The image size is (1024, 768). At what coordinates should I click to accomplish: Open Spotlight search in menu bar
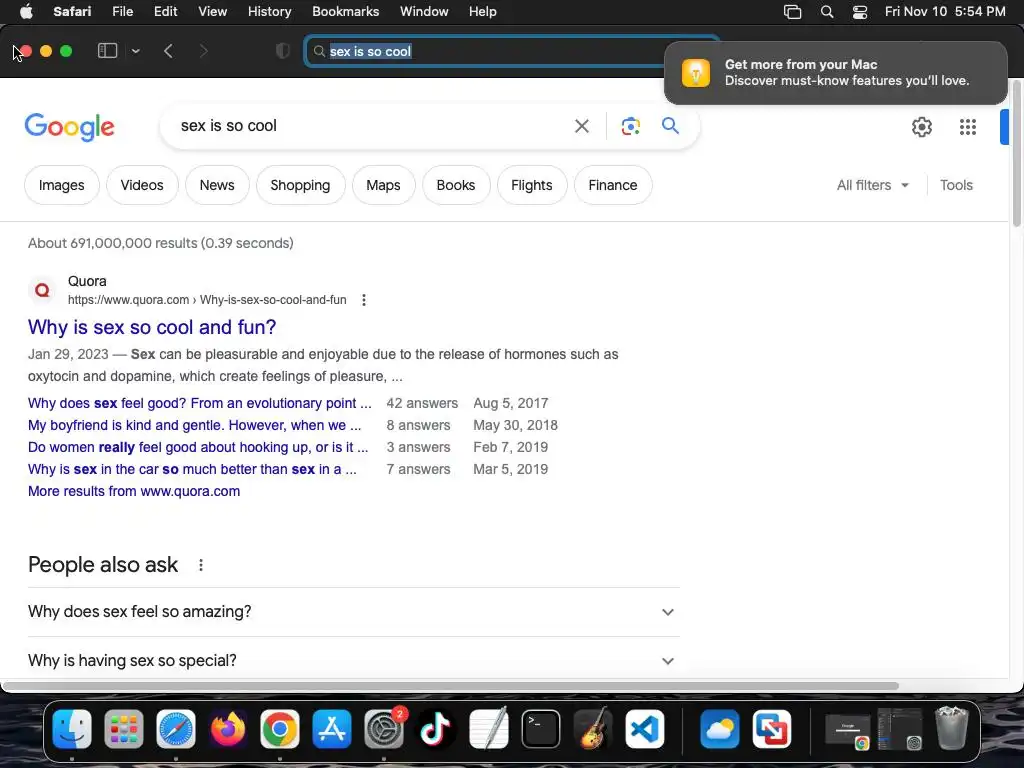pos(827,12)
